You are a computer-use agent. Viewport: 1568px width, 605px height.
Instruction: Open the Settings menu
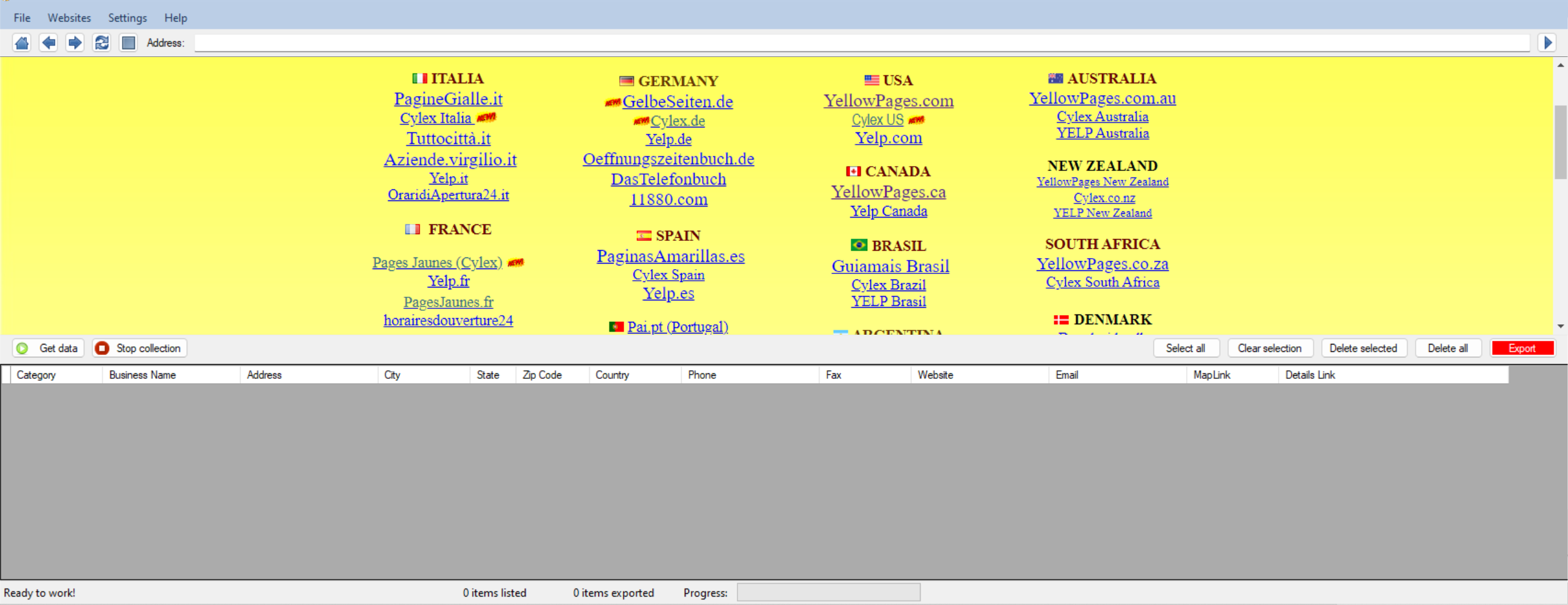127,18
